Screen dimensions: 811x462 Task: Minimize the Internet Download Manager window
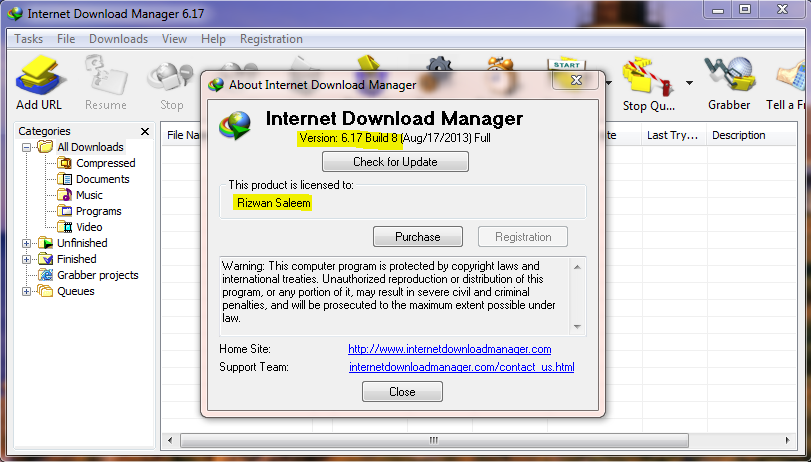pos(718,9)
